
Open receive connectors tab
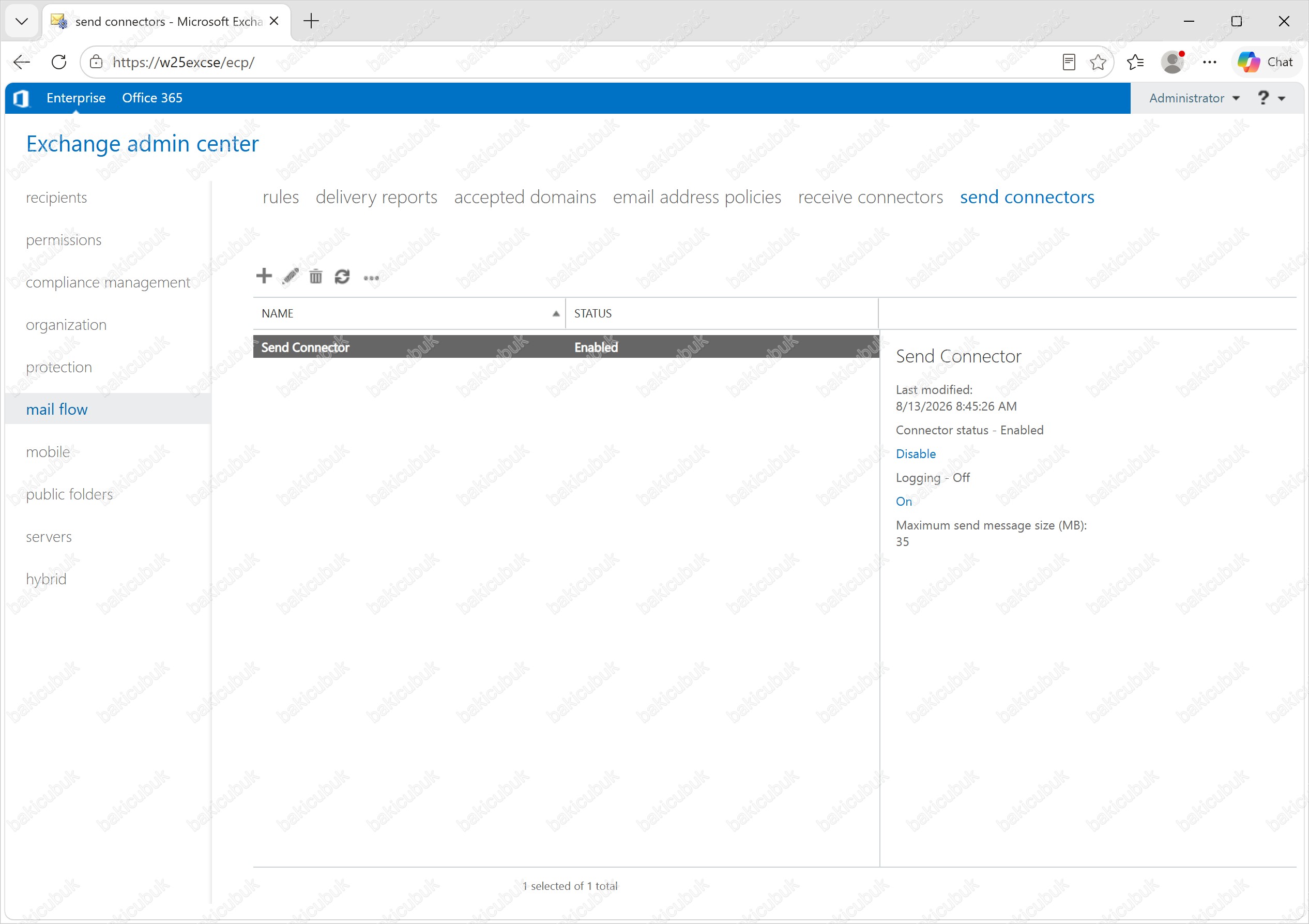[871, 198]
